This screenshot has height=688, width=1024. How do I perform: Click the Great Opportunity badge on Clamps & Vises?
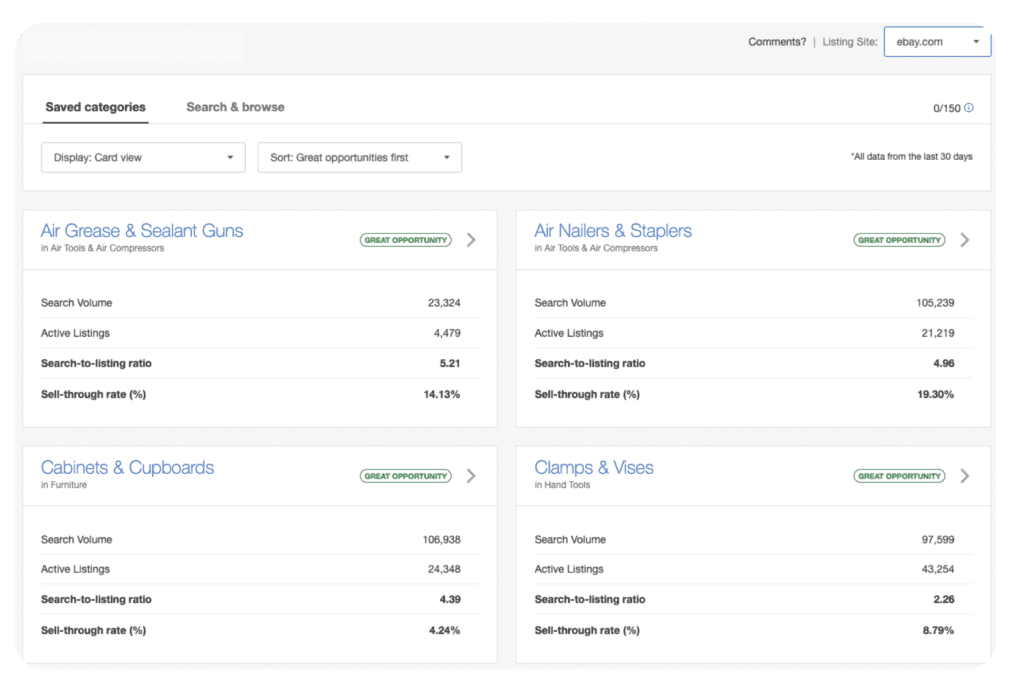click(x=899, y=476)
